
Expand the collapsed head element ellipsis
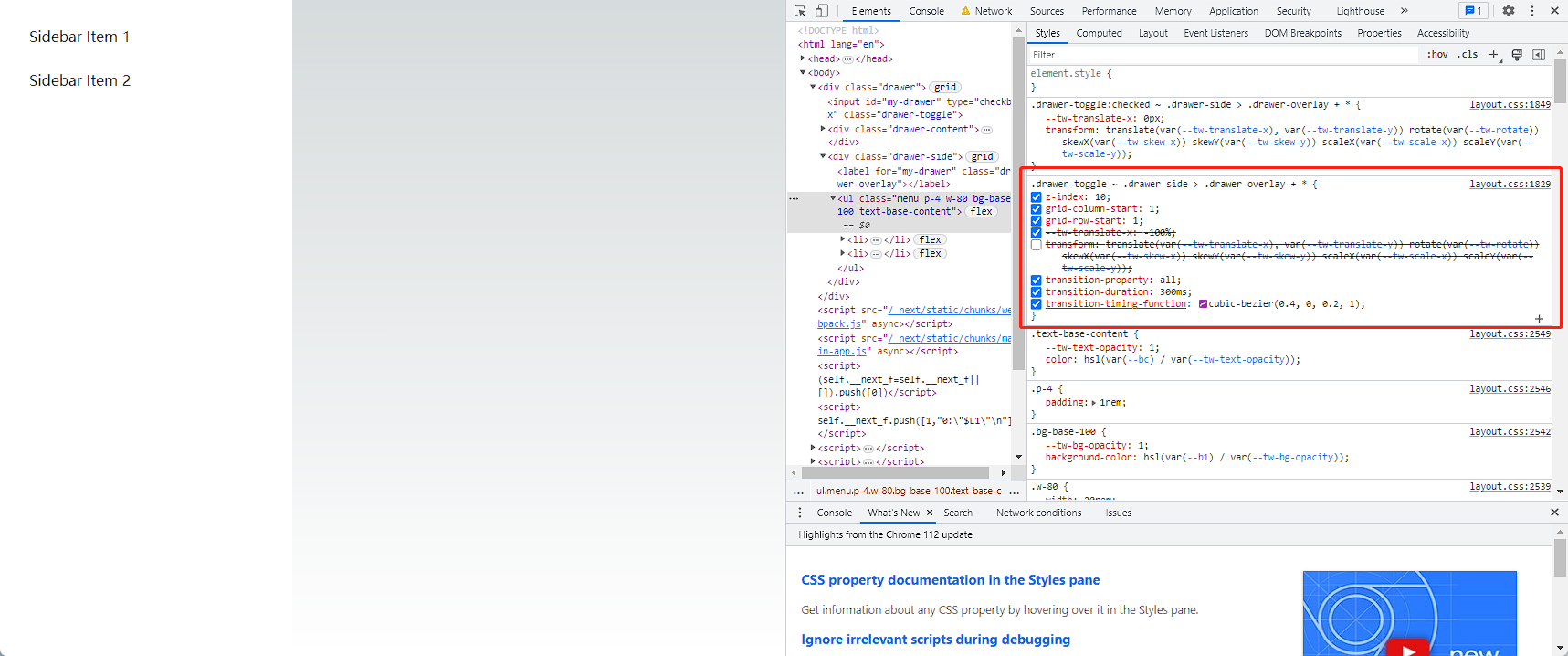click(847, 59)
